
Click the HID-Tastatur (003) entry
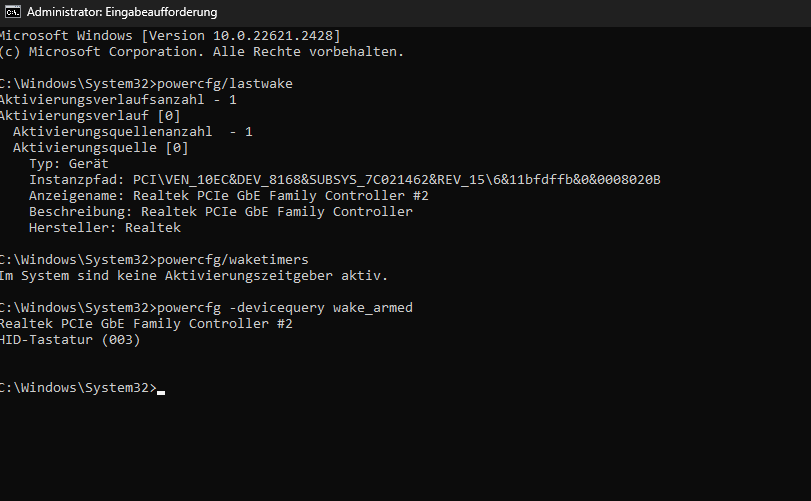click(70, 340)
